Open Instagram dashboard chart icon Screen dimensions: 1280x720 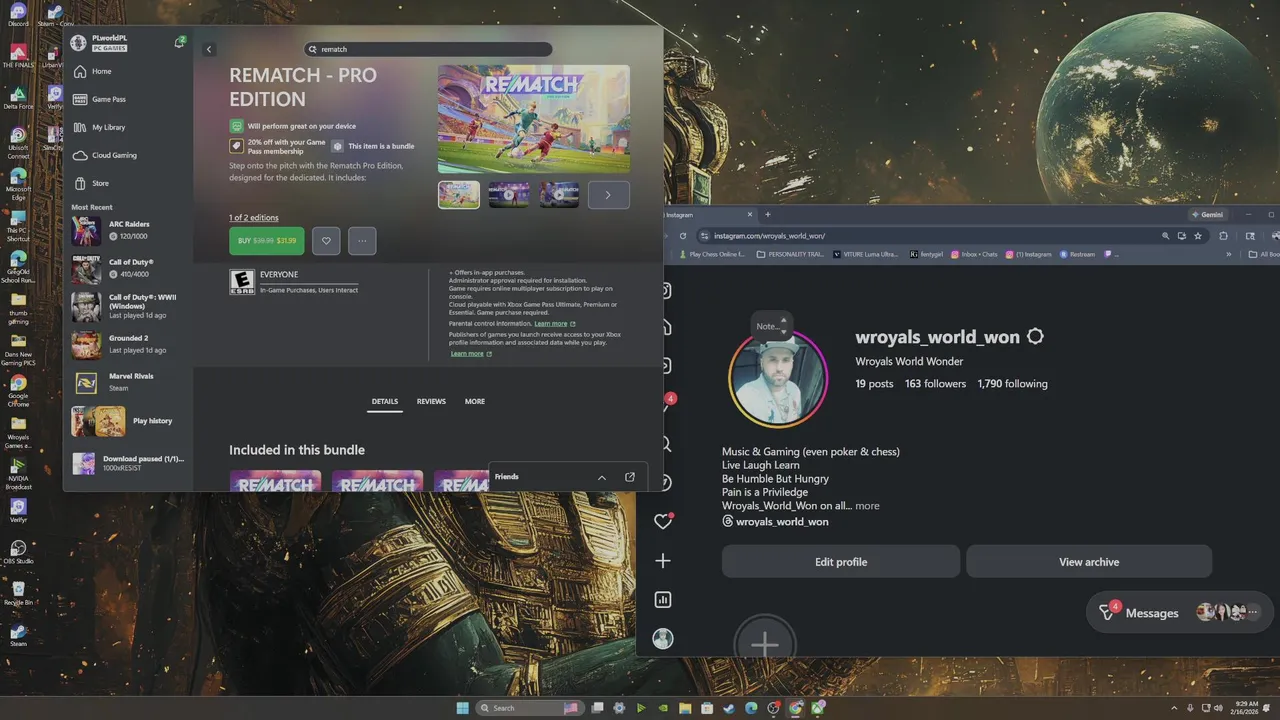click(x=662, y=600)
